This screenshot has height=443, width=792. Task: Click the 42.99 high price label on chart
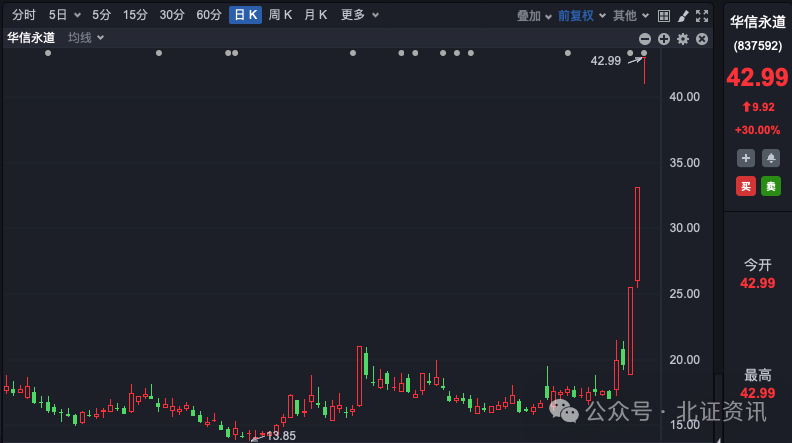[x=606, y=61]
